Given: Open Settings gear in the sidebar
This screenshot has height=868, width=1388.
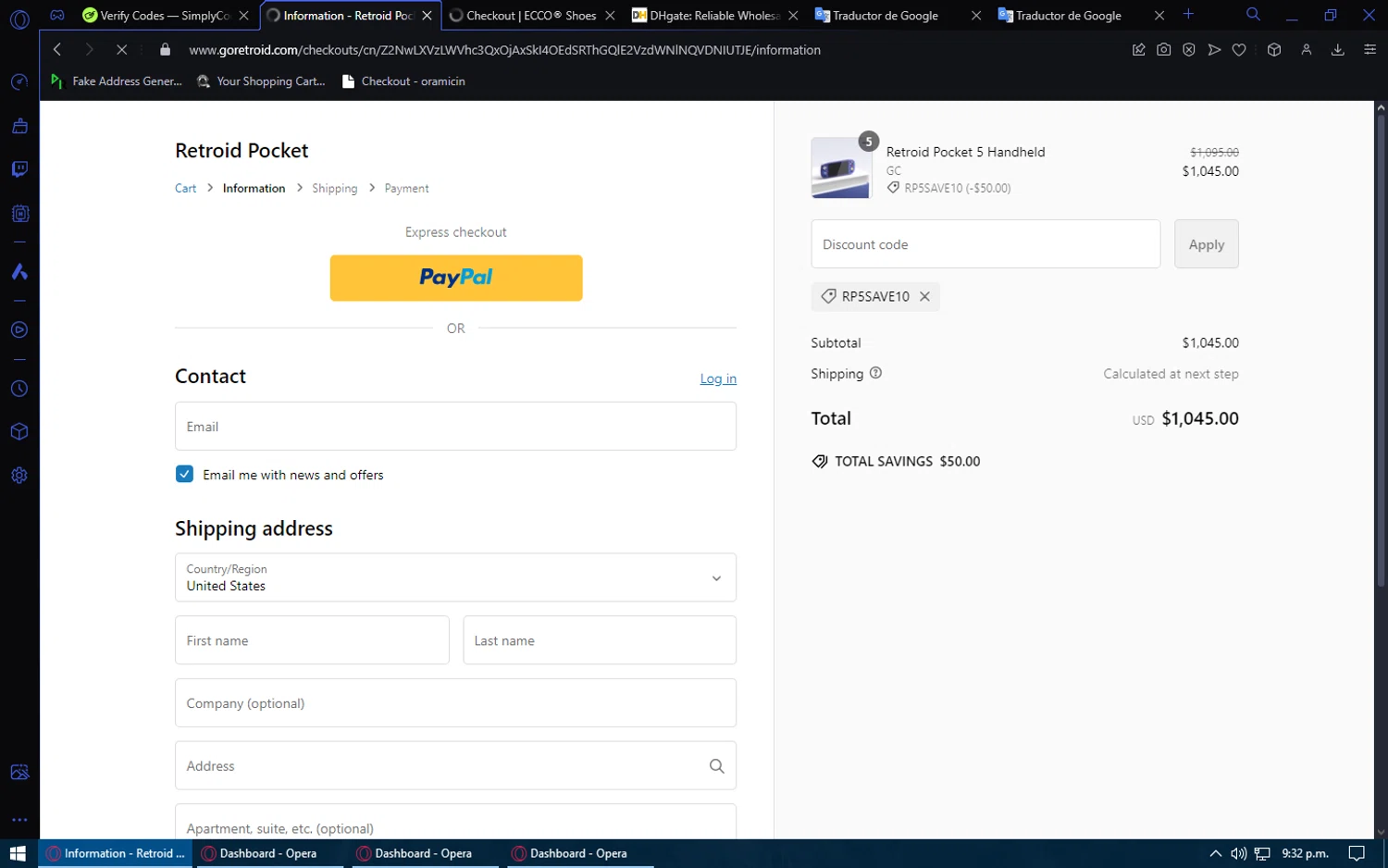Looking at the screenshot, I should tap(19, 476).
